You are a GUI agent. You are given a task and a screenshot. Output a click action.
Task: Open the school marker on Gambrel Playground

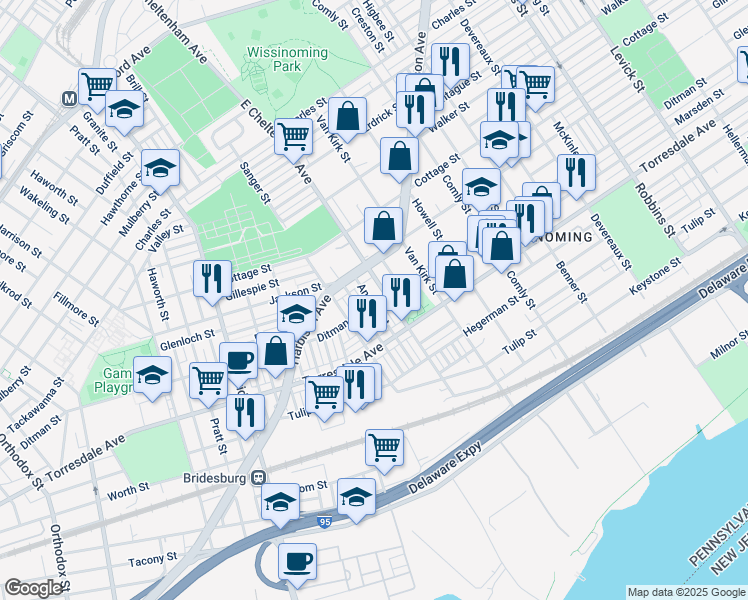point(153,376)
